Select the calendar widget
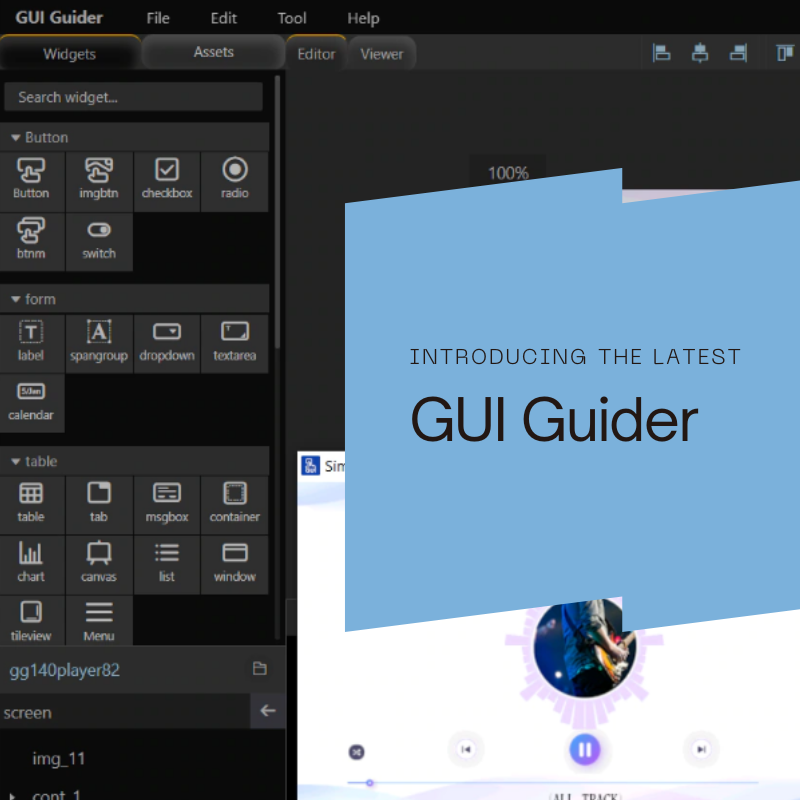800x800 pixels. (32, 403)
